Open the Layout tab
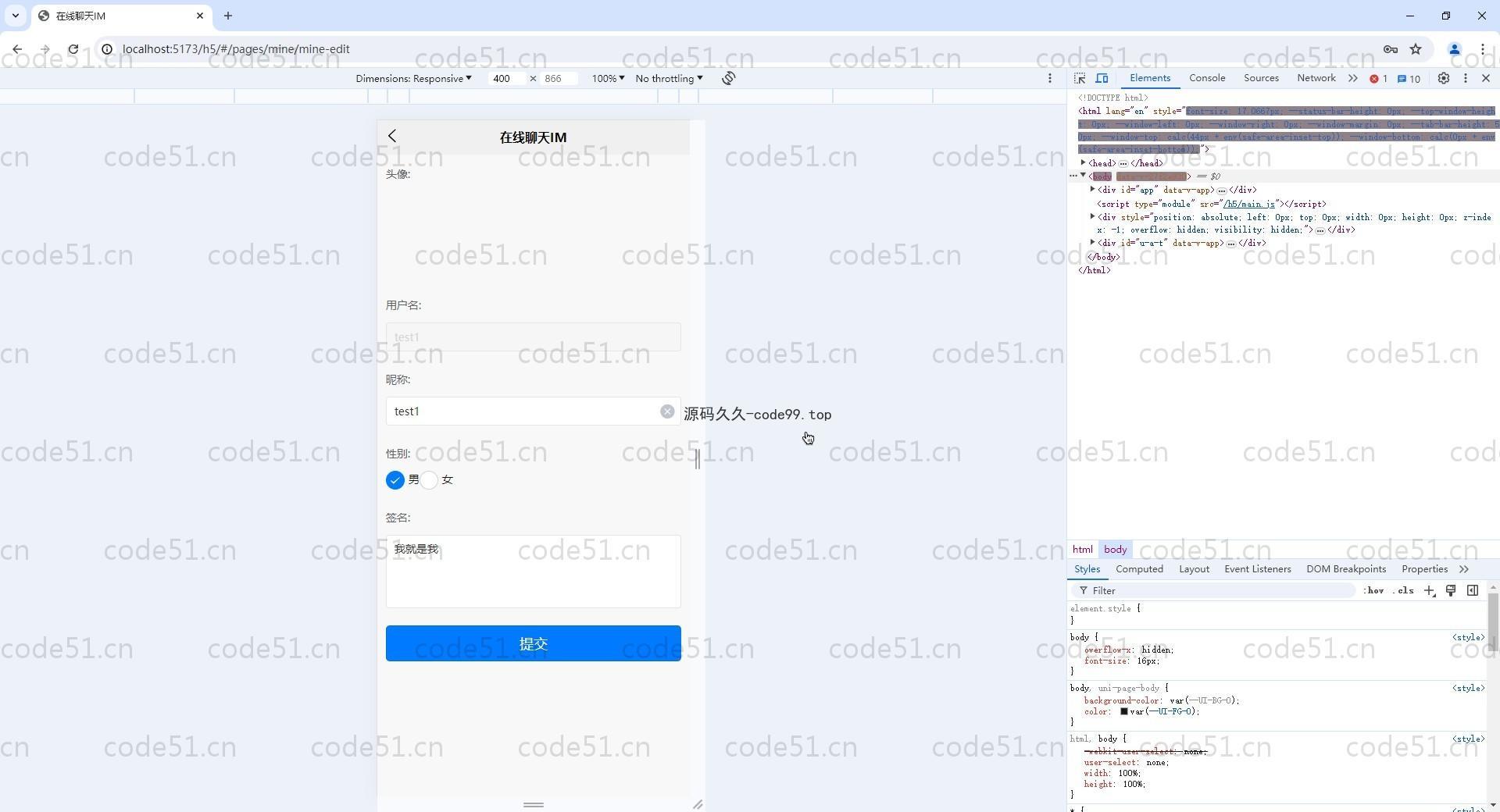 [1194, 569]
